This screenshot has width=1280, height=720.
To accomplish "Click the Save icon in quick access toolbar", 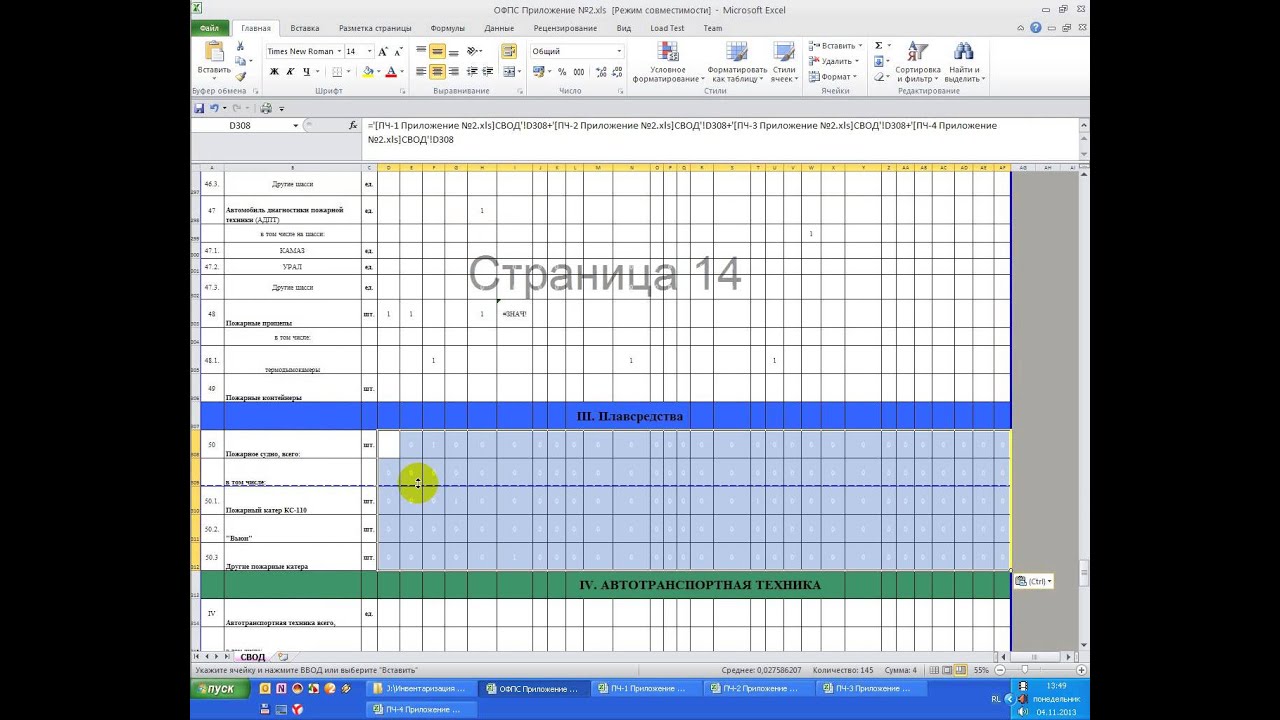I will [199, 108].
